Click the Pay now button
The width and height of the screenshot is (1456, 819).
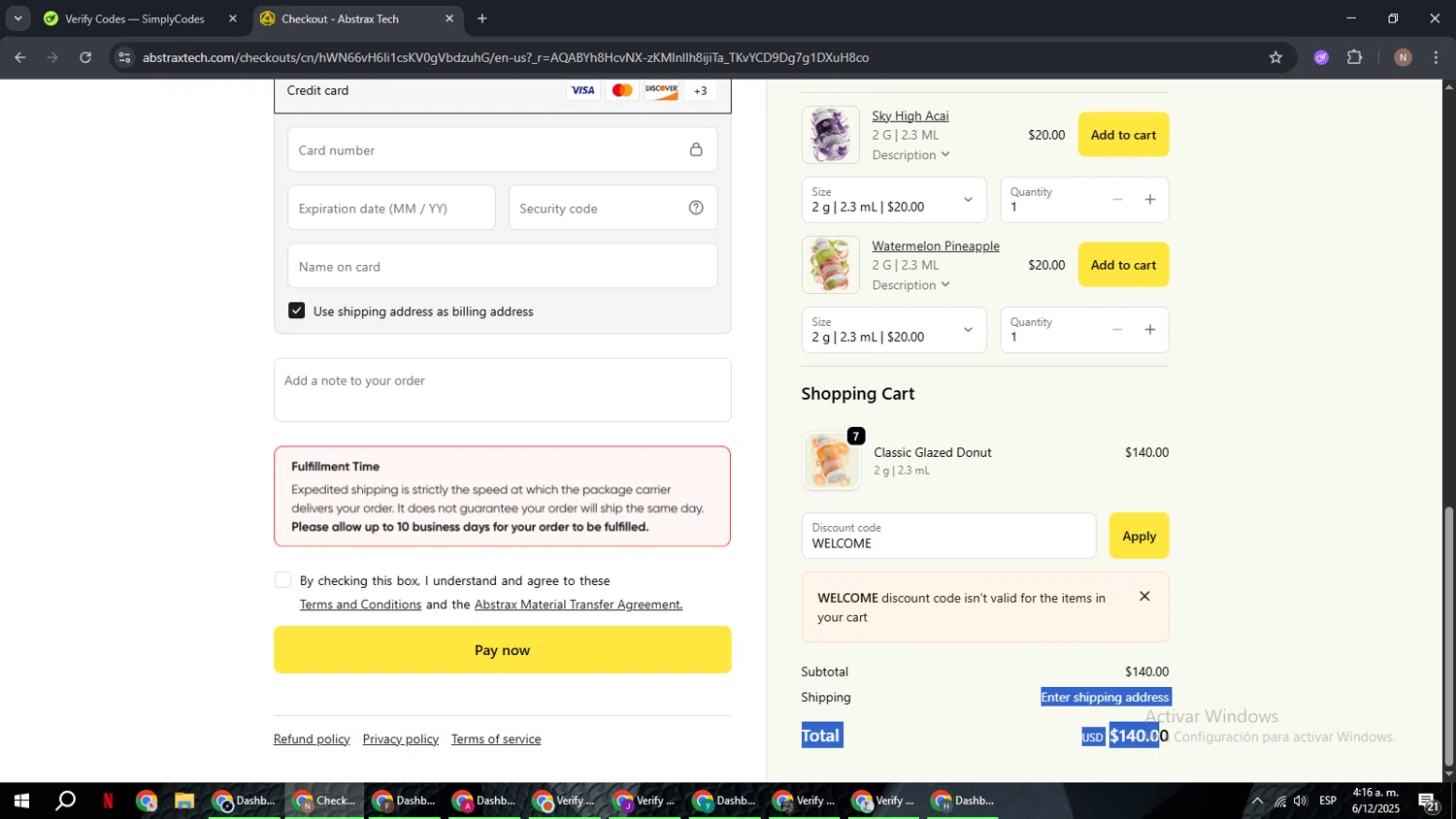click(x=502, y=650)
